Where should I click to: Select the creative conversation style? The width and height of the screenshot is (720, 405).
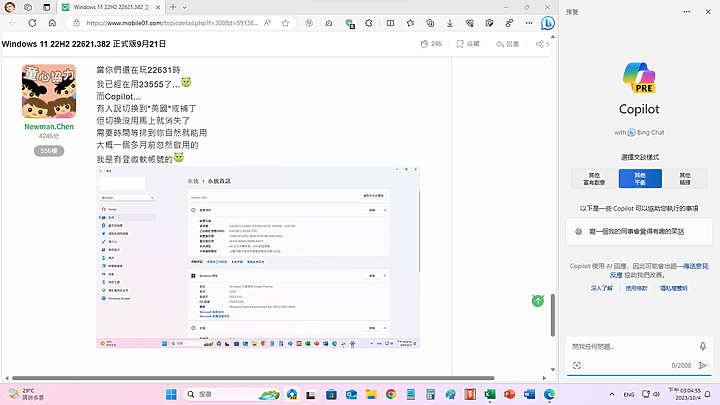(594, 179)
